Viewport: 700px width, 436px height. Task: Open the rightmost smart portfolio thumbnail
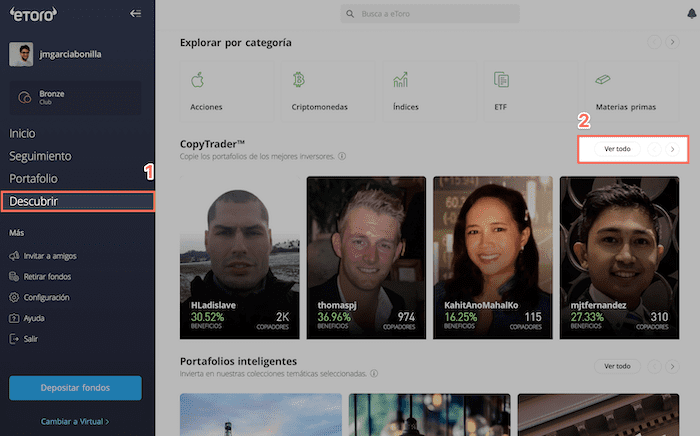tap(599, 415)
